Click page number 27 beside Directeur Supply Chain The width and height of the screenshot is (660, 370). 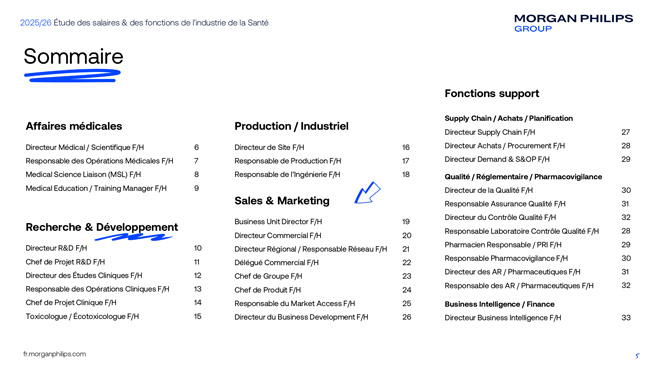(626, 132)
